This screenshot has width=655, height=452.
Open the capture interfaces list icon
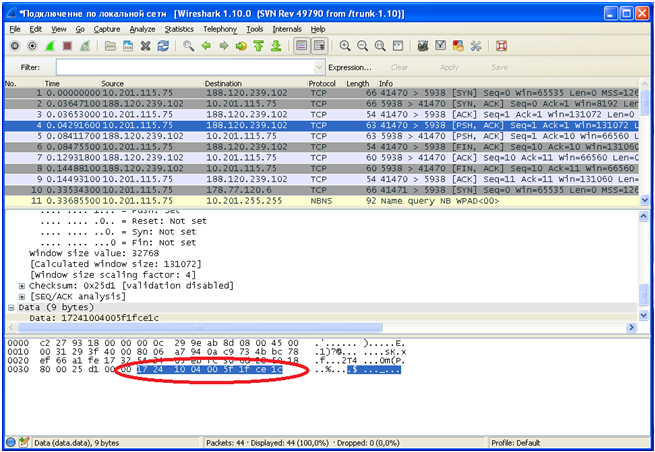[15, 46]
